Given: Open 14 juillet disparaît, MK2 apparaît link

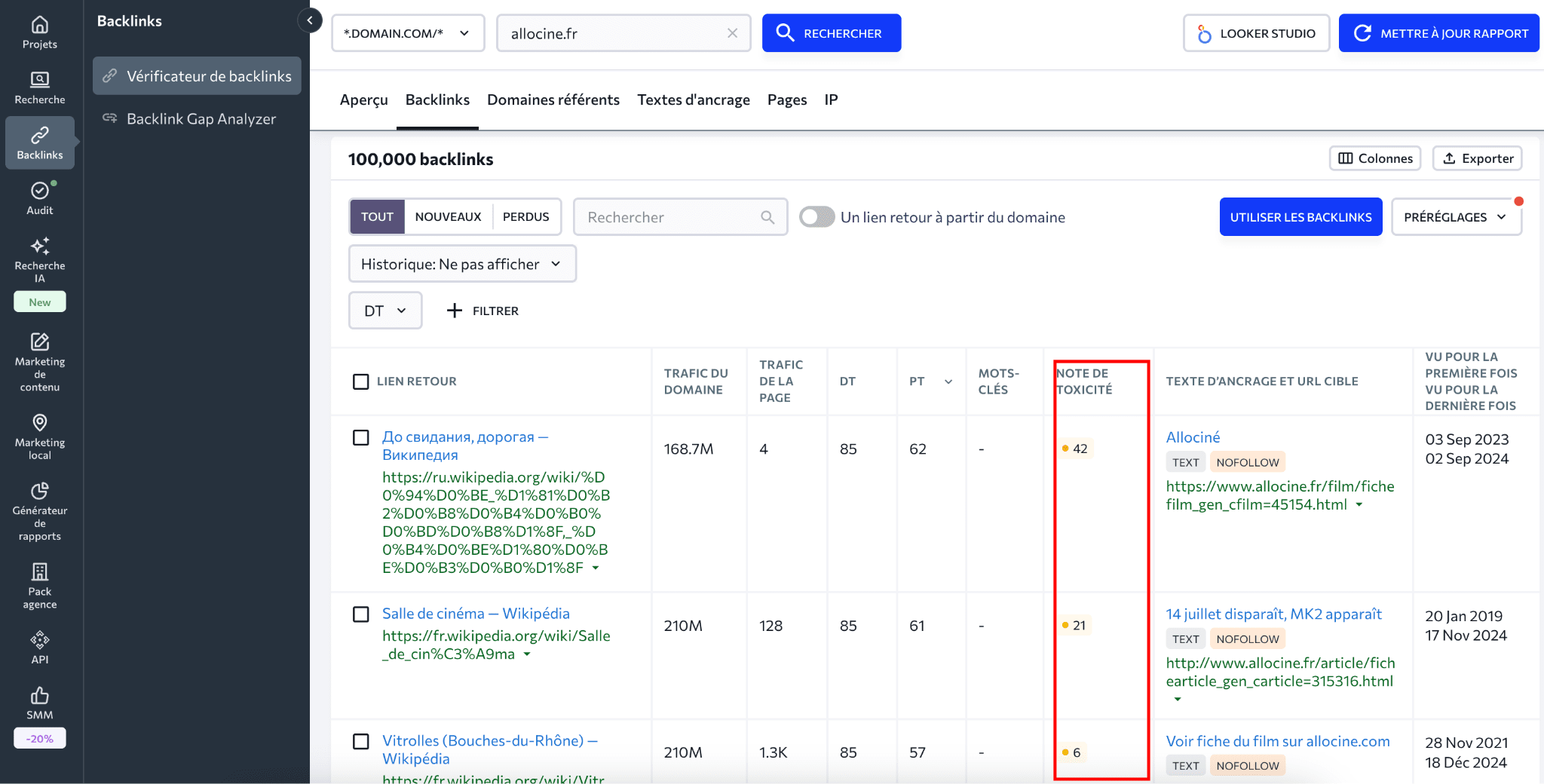Looking at the screenshot, I should click(x=1273, y=614).
